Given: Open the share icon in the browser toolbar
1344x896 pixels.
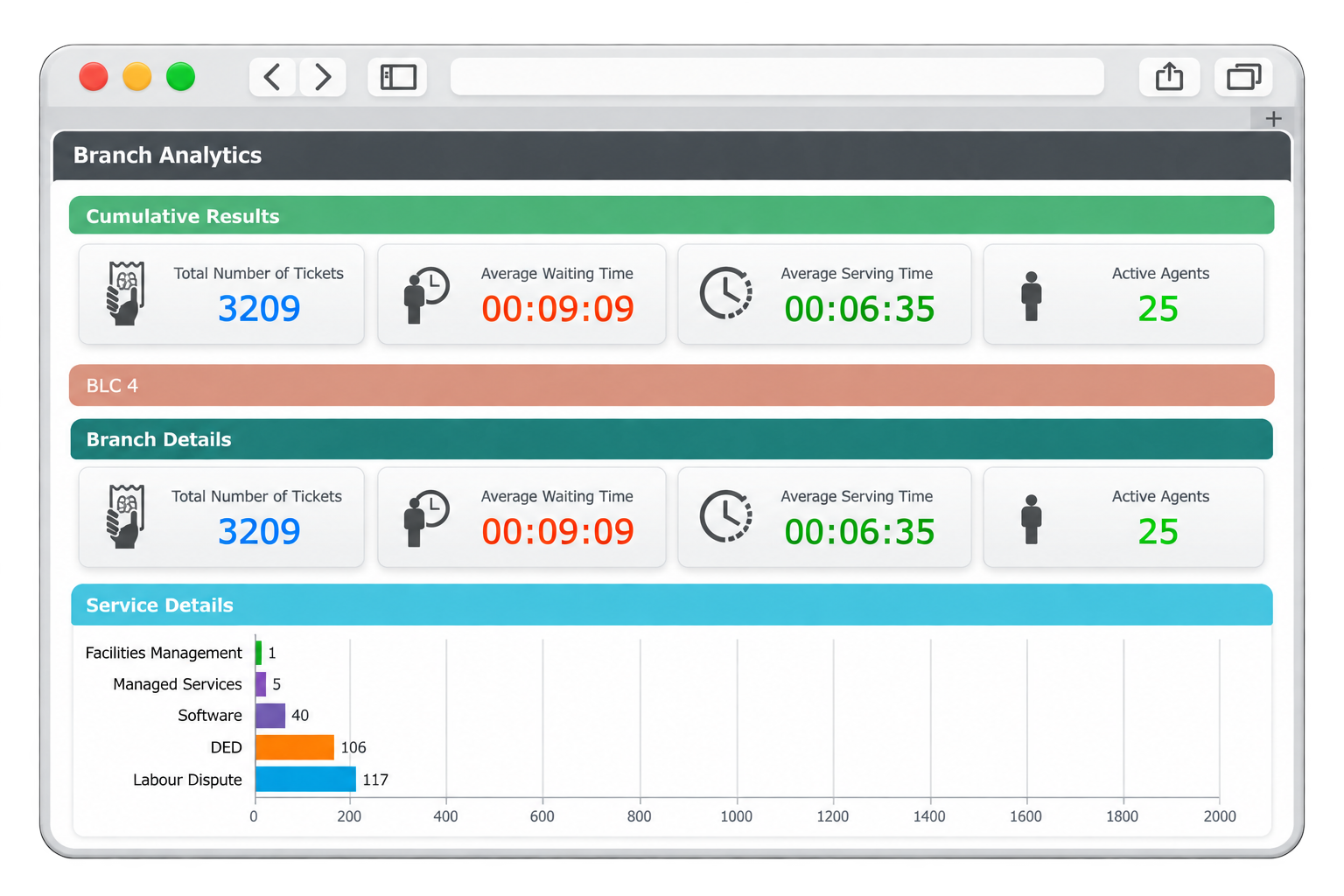Looking at the screenshot, I should point(1169,77).
